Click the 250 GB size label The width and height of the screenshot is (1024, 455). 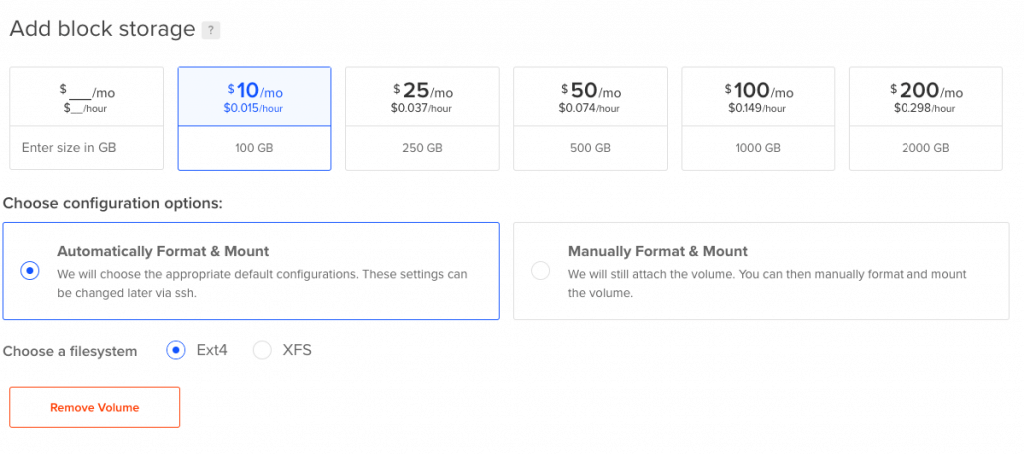coord(423,148)
